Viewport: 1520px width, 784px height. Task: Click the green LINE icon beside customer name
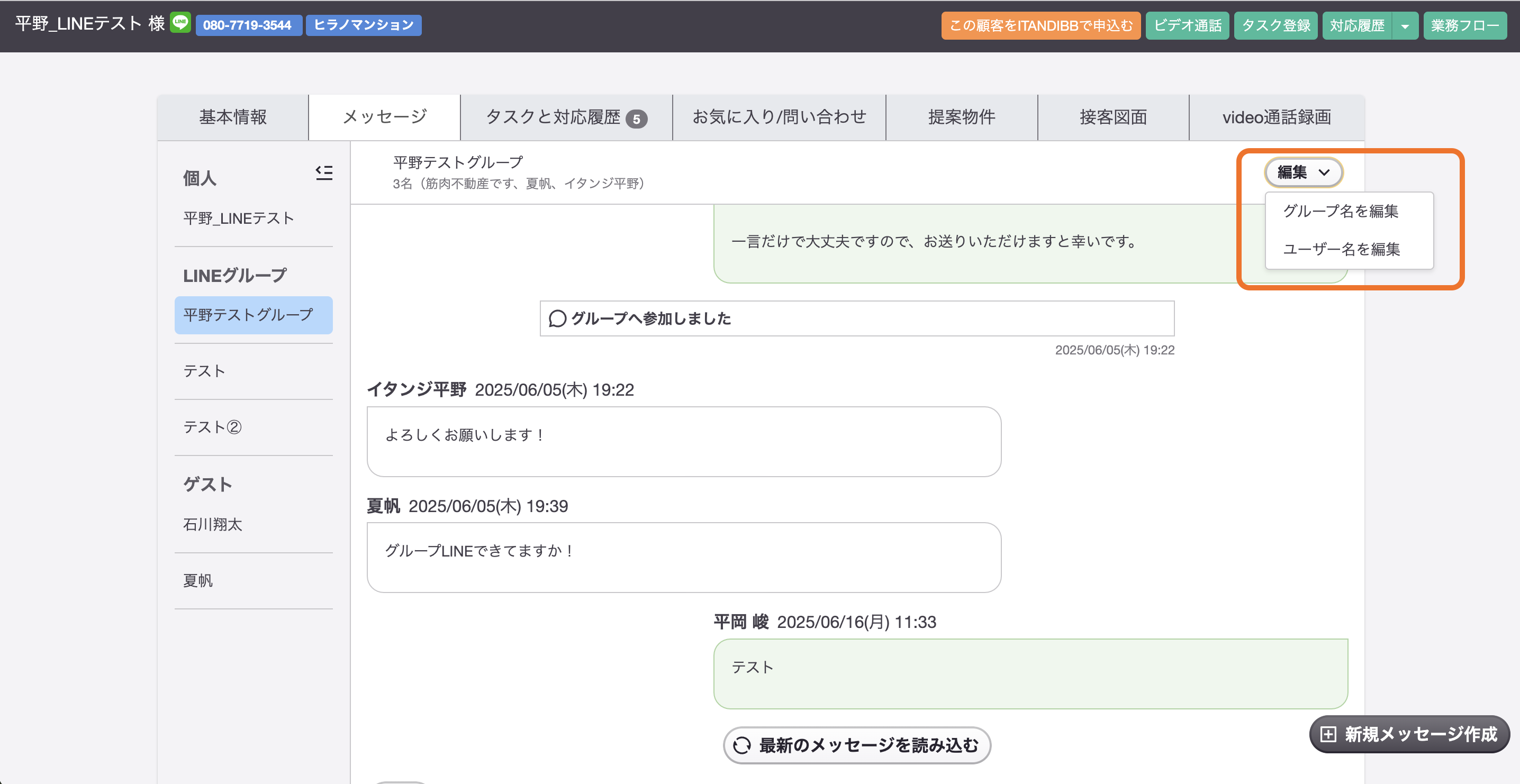(x=180, y=23)
